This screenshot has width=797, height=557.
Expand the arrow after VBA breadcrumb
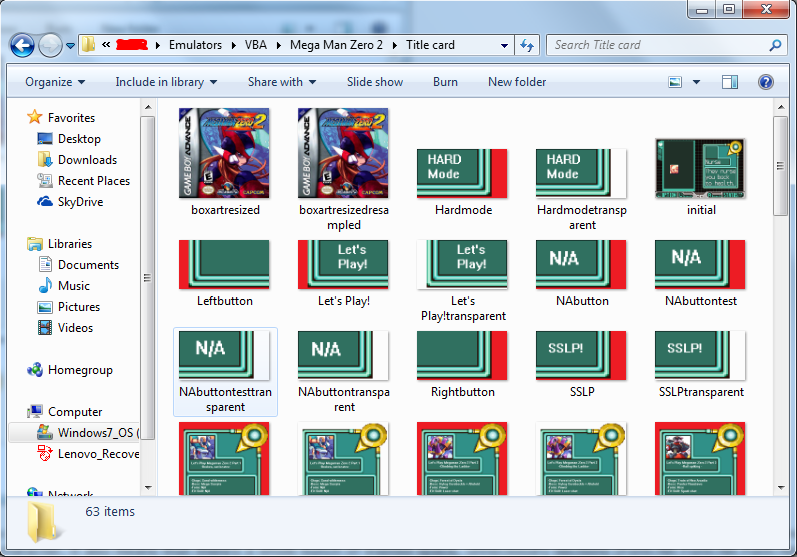pos(279,45)
